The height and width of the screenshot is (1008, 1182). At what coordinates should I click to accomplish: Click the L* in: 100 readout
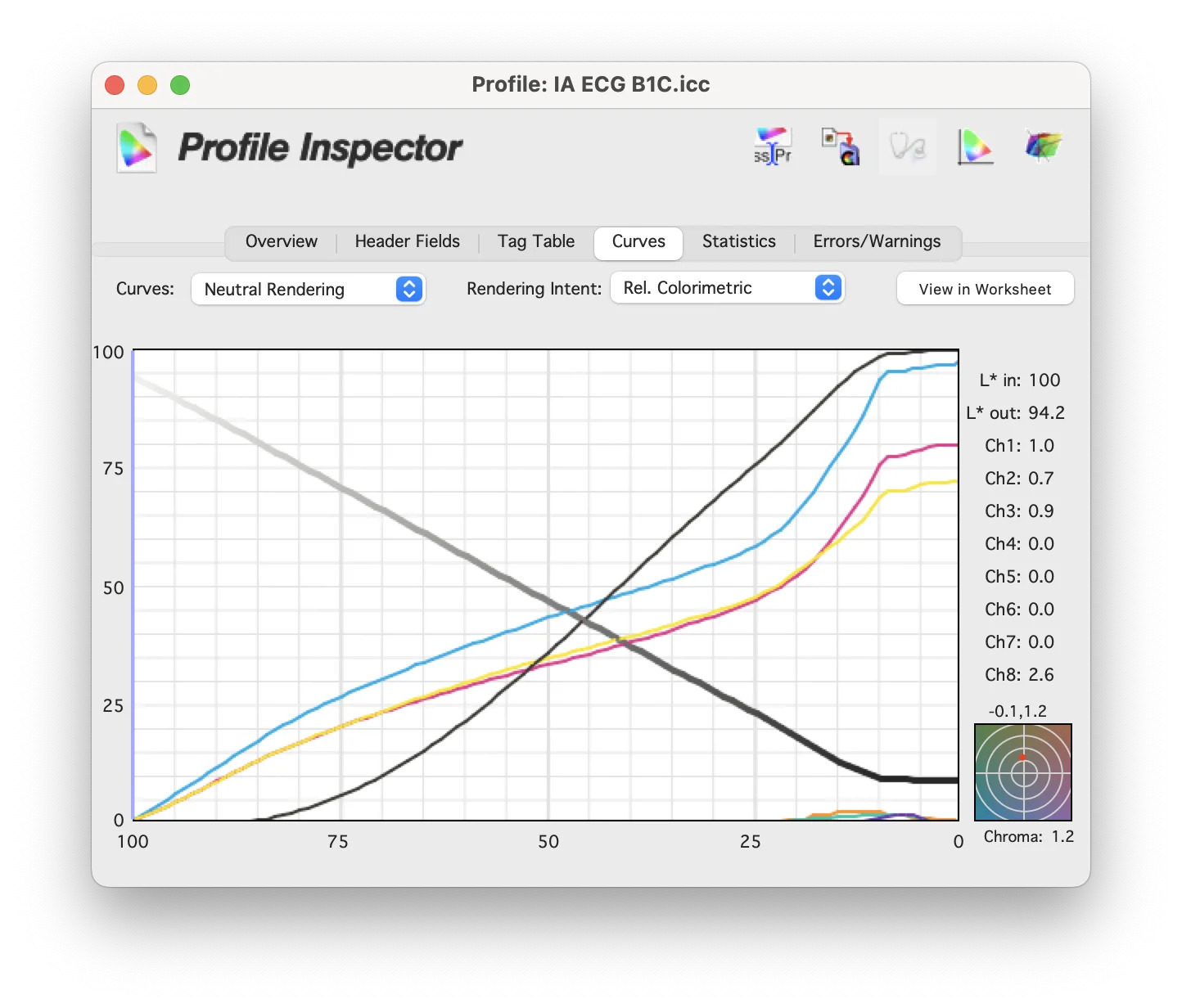(1019, 380)
